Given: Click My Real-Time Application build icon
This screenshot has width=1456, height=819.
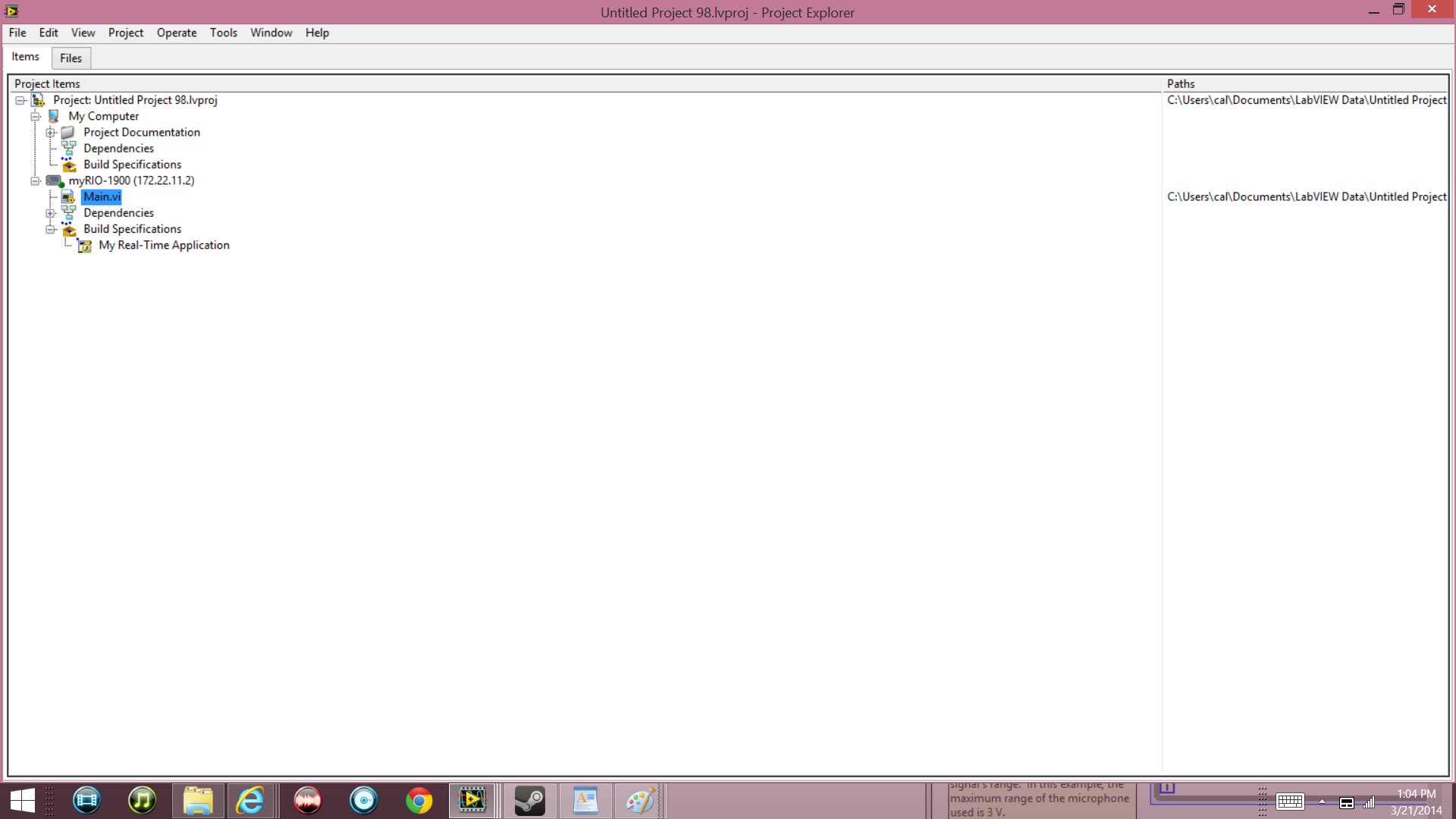Looking at the screenshot, I should 84,245.
